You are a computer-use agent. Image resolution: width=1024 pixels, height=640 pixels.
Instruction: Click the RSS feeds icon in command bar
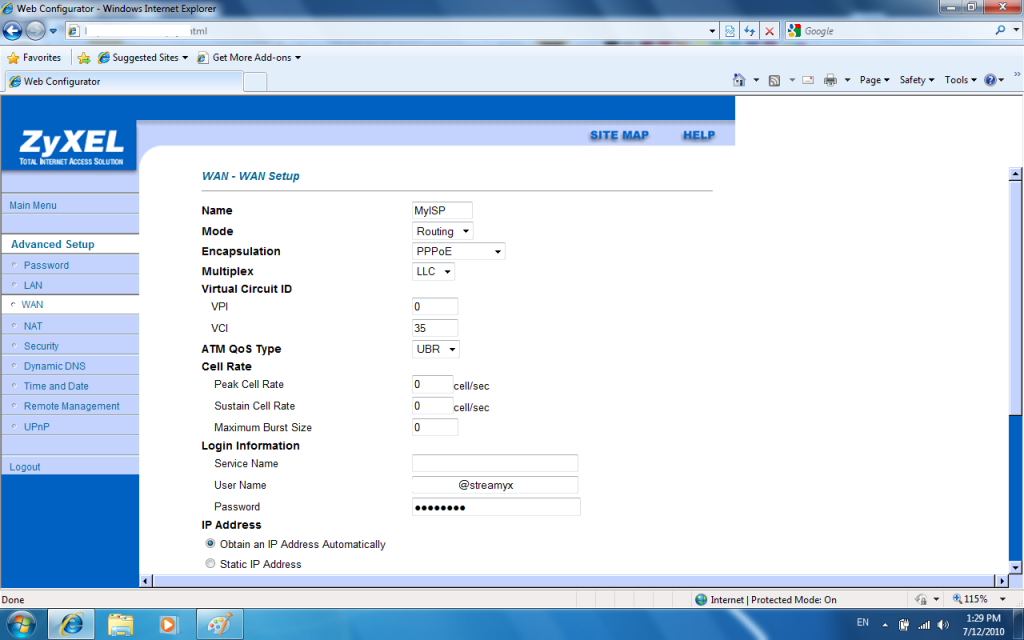pos(774,80)
